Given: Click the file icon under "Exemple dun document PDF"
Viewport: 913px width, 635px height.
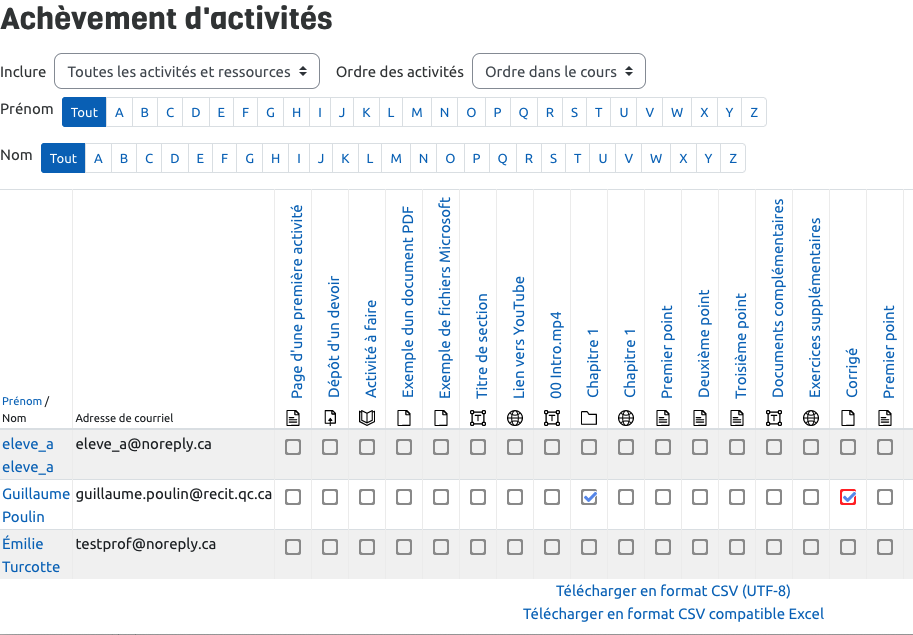Looking at the screenshot, I should pyautogui.click(x=404, y=418).
